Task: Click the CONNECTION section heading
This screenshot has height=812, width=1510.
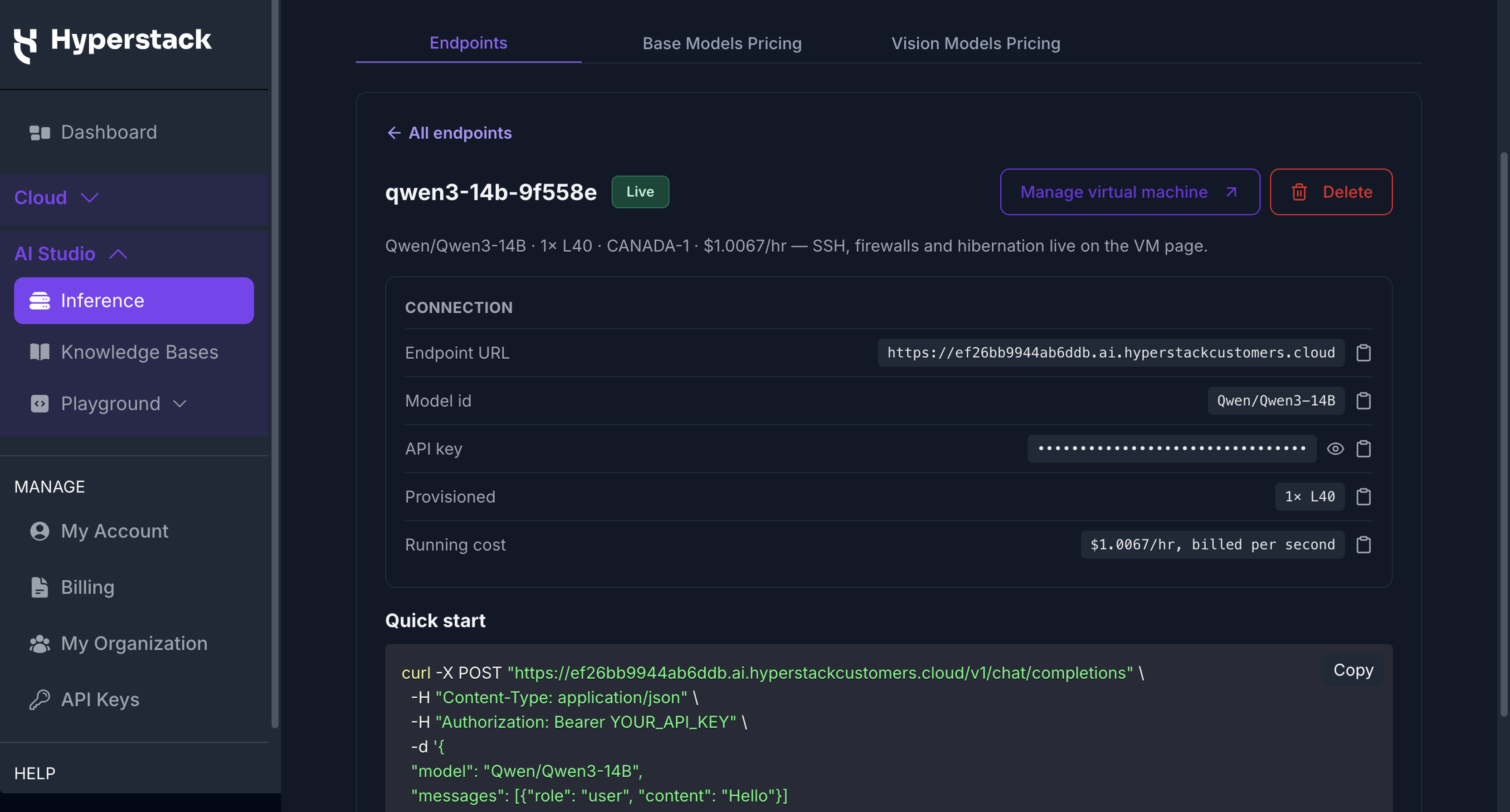Action: tap(458, 307)
